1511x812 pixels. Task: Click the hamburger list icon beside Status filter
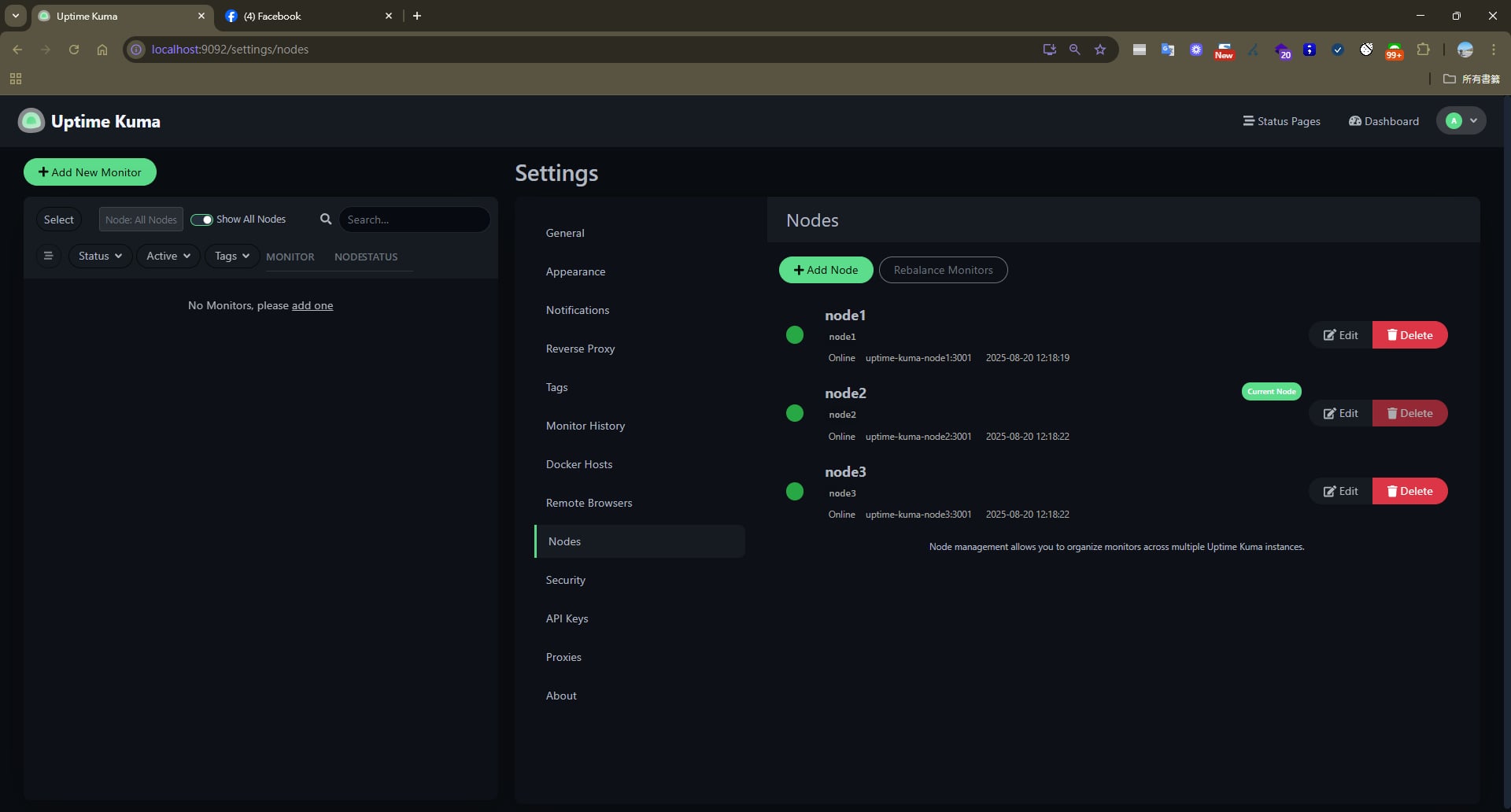48,257
